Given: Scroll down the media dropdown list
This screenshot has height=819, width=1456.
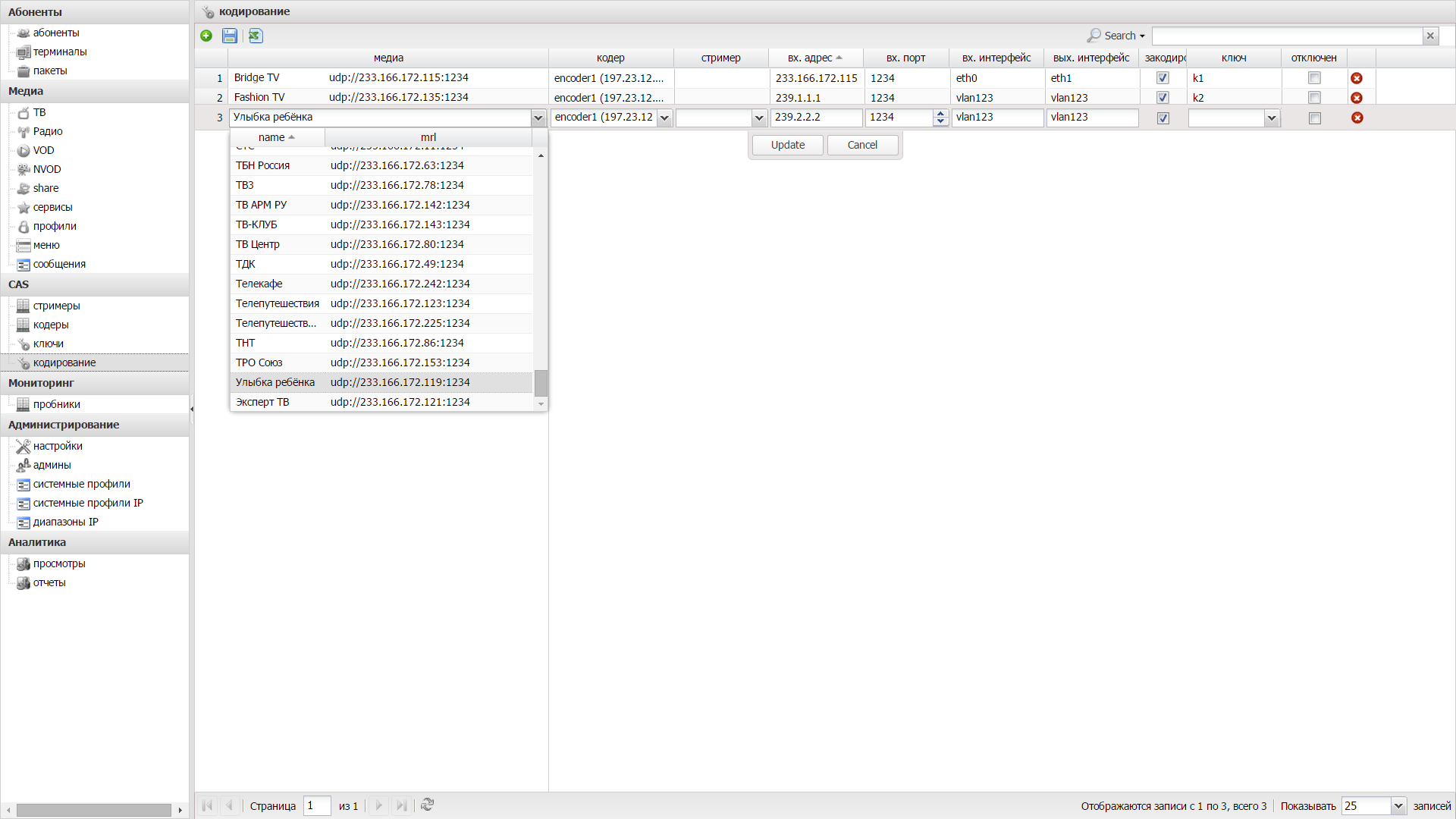Looking at the screenshot, I should (x=541, y=404).
